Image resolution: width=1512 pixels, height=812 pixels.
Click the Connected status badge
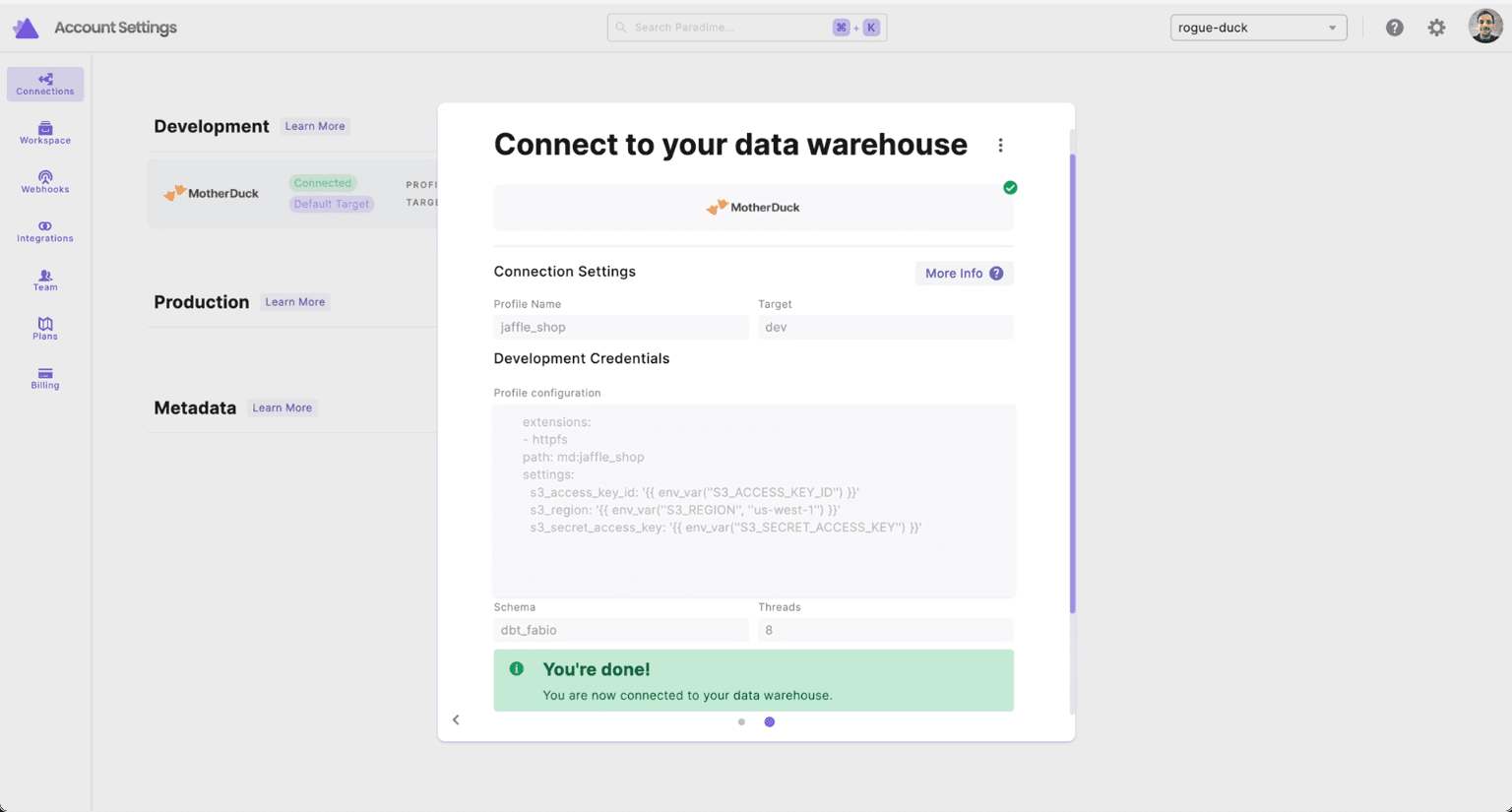(323, 183)
